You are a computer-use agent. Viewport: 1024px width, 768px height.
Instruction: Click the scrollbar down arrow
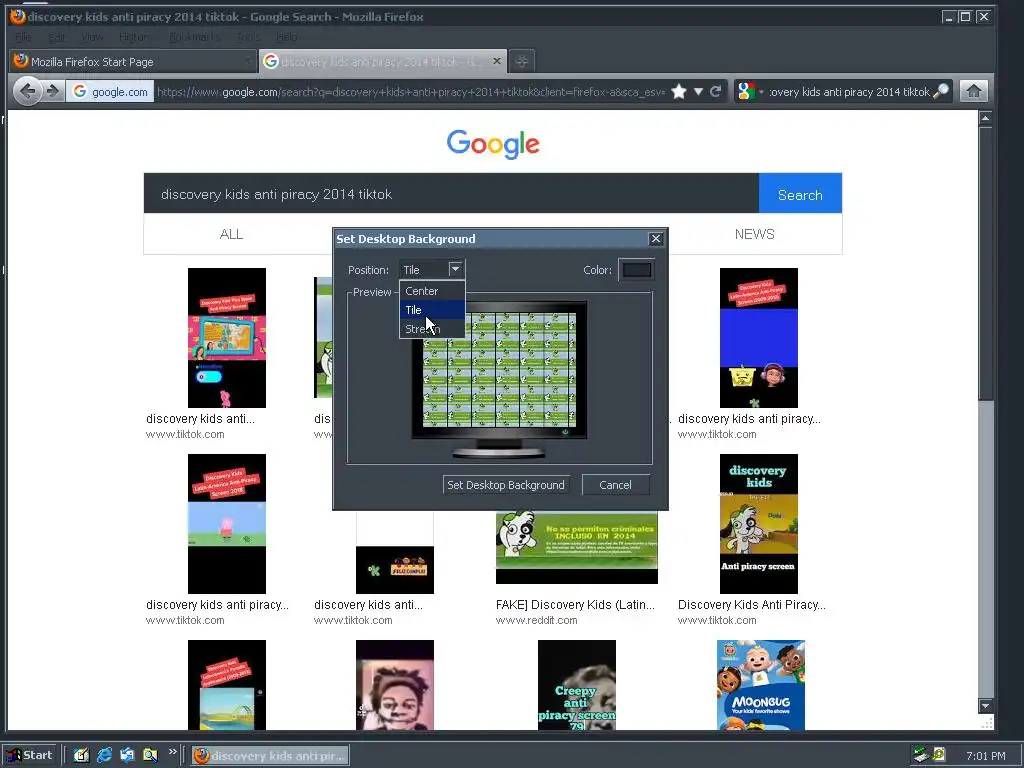click(985, 706)
